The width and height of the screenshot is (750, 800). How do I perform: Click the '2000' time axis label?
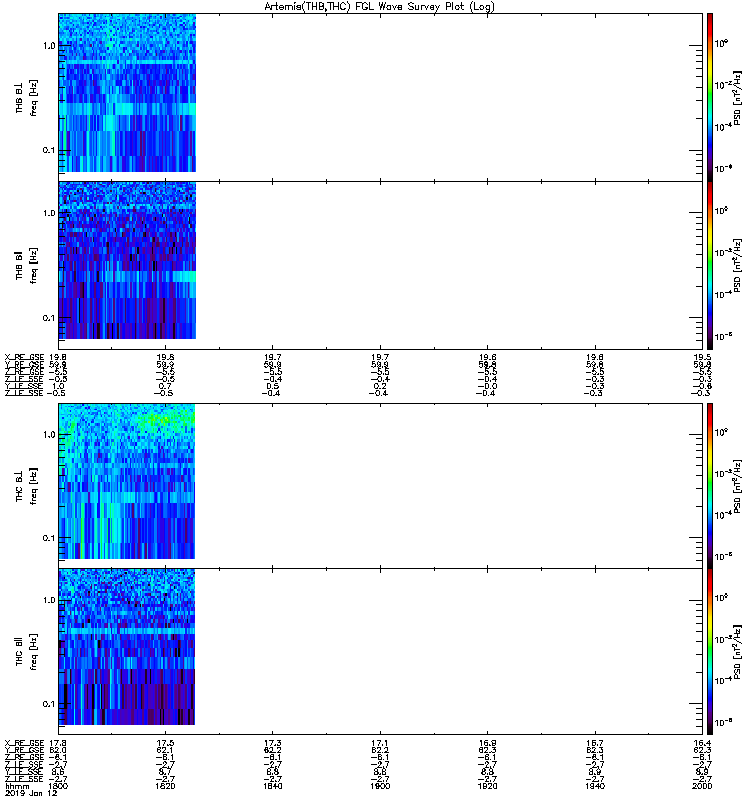tap(703, 786)
